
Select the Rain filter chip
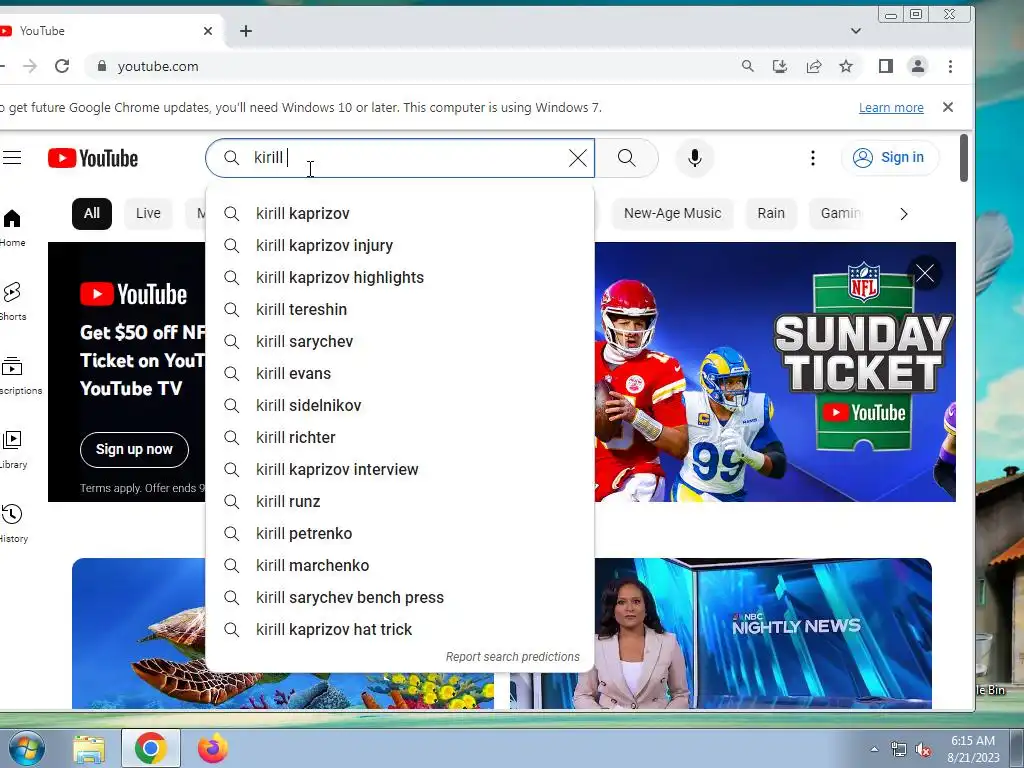click(771, 214)
